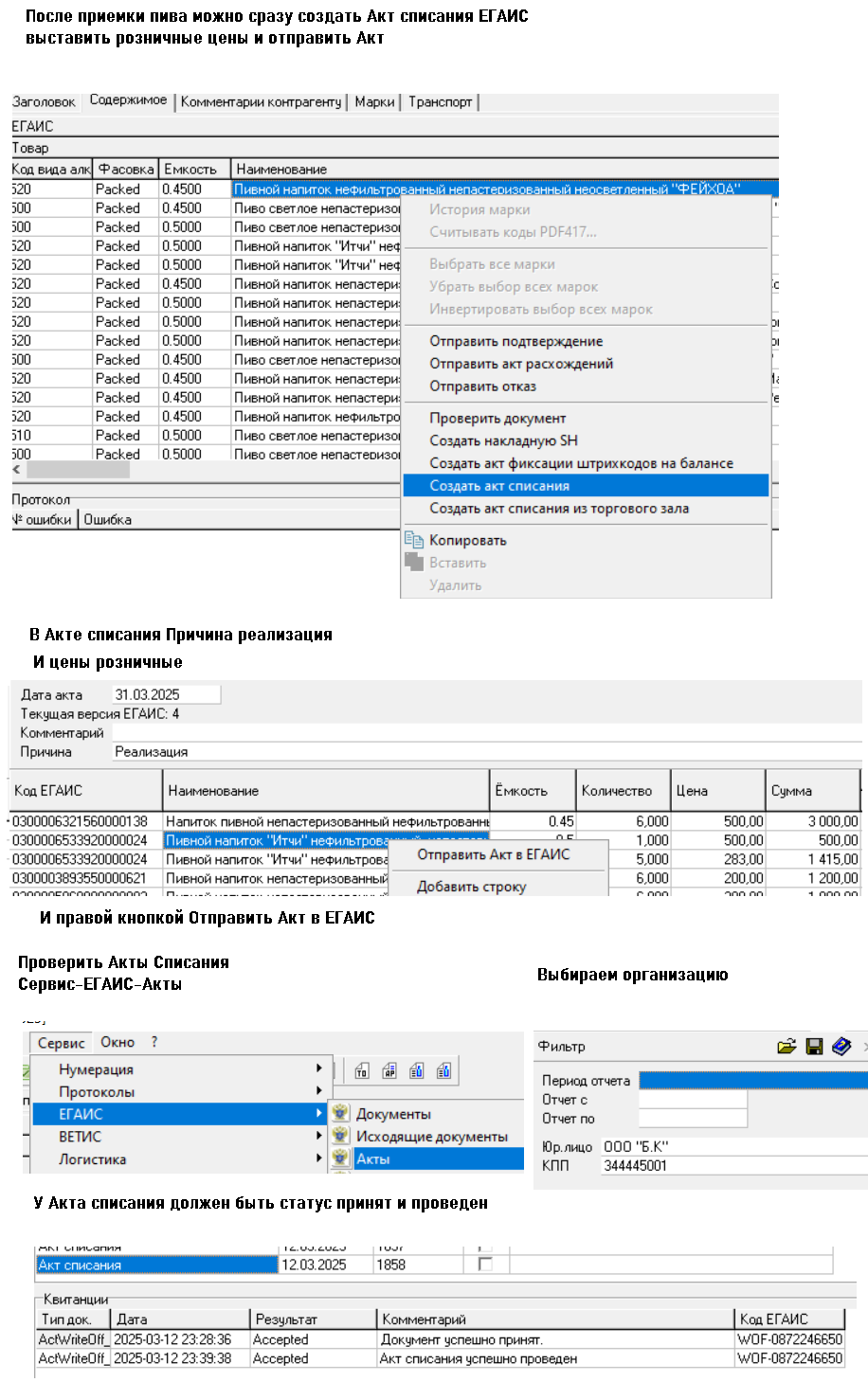This screenshot has width=868, height=1400.
Task: Click the Результат column header in Квитанции
Action: tap(314, 1319)
